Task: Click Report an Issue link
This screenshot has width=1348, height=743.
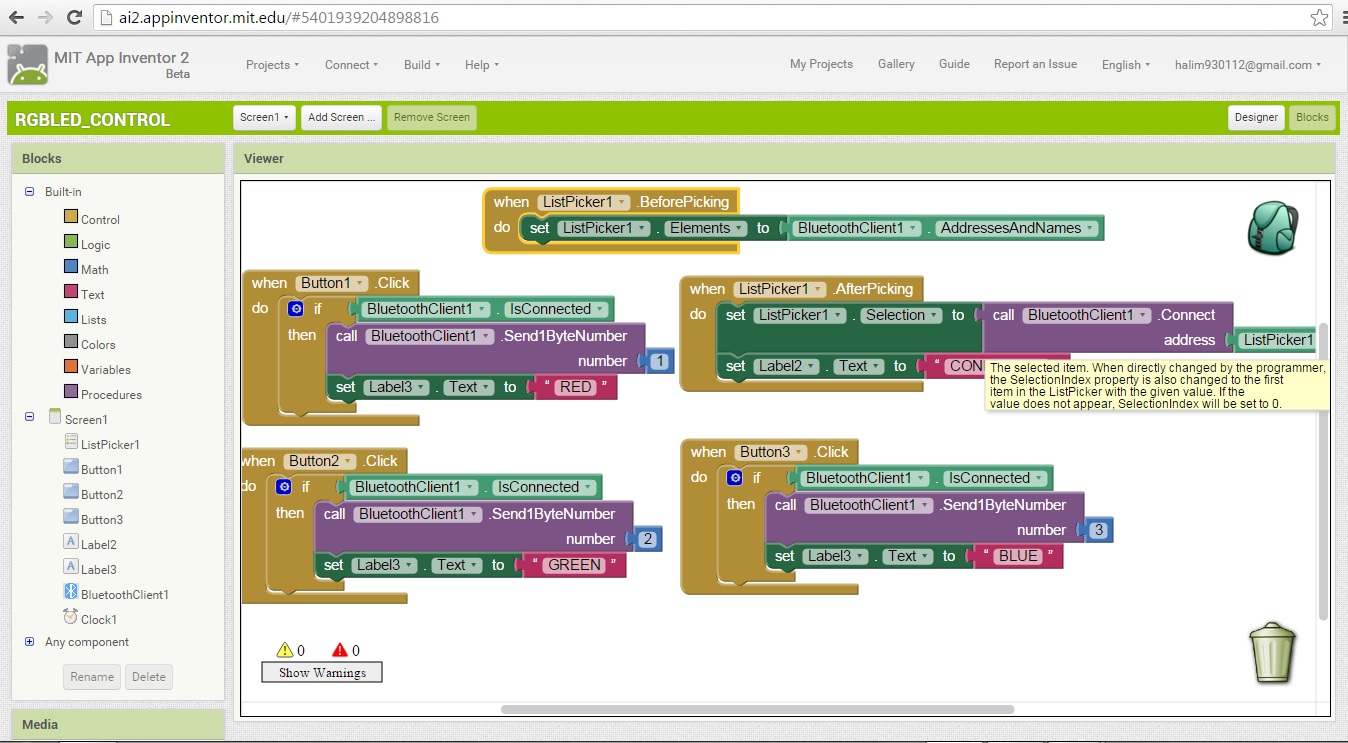Action: pyautogui.click(x=1035, y=64)
